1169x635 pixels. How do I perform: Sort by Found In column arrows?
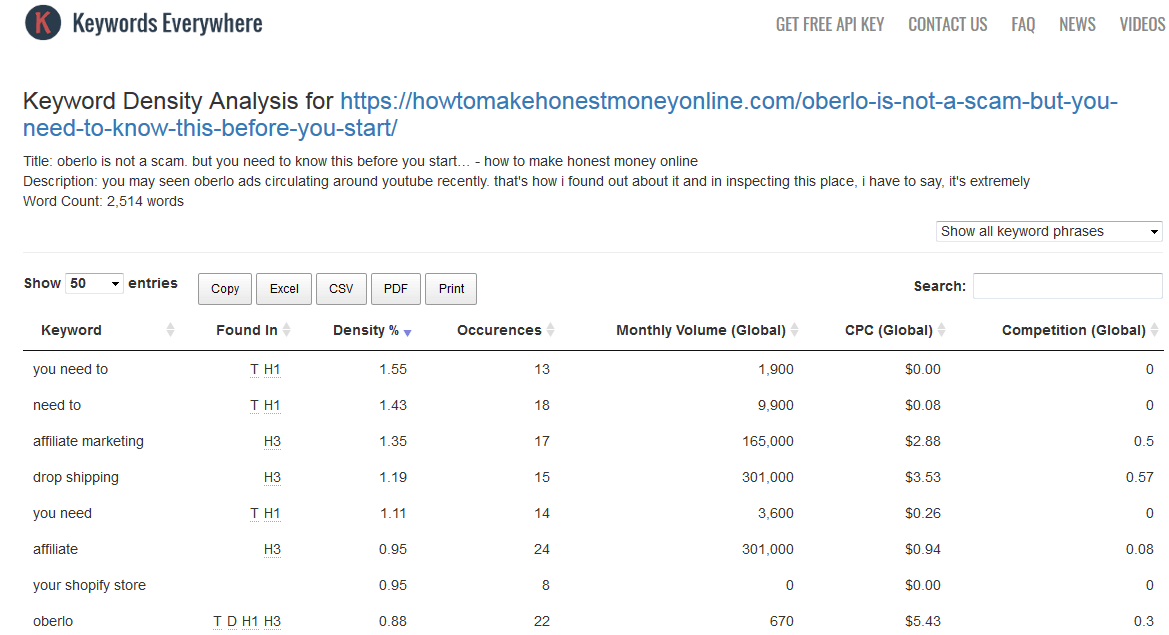tap(286, 330)
